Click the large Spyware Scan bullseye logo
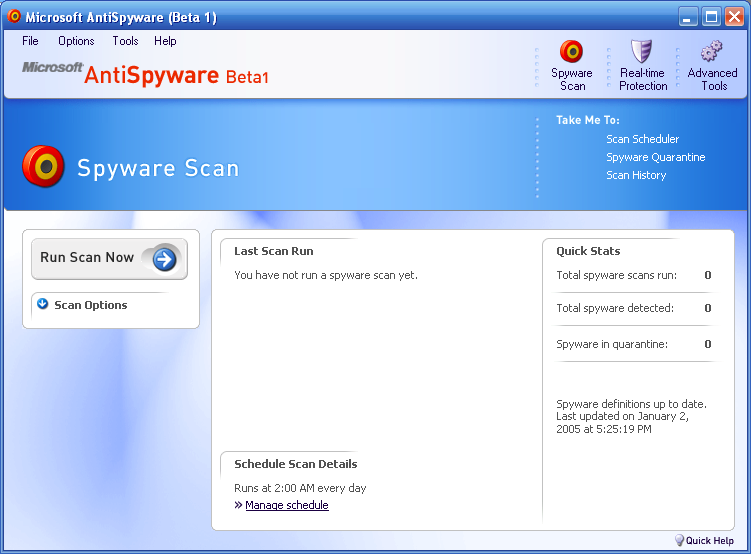Screen dimensions: 751x554 tap(43, 166)
